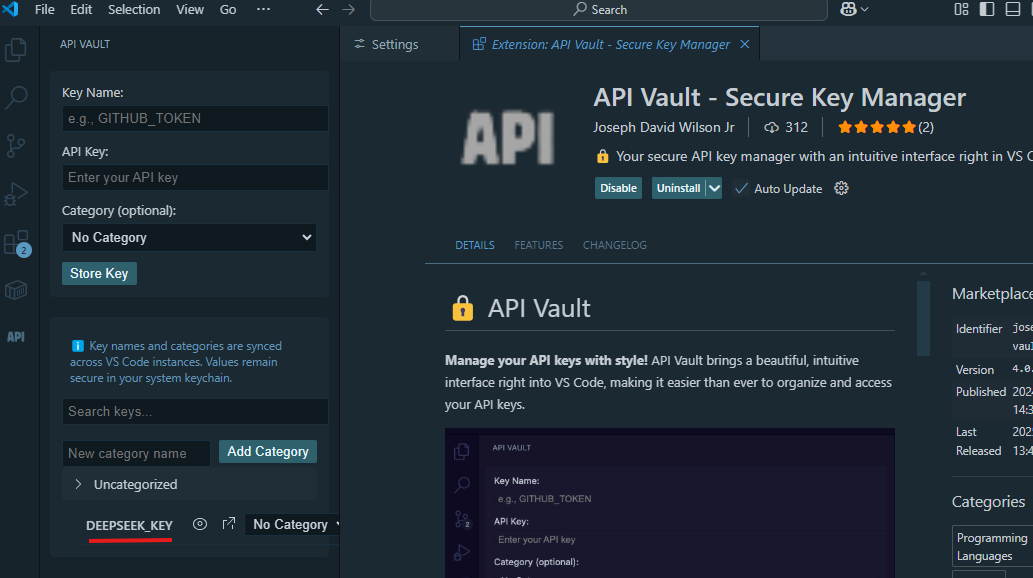Viewport: 1033px width, 578px height.
Task: Open Run and Debug view
Action: 16,194
